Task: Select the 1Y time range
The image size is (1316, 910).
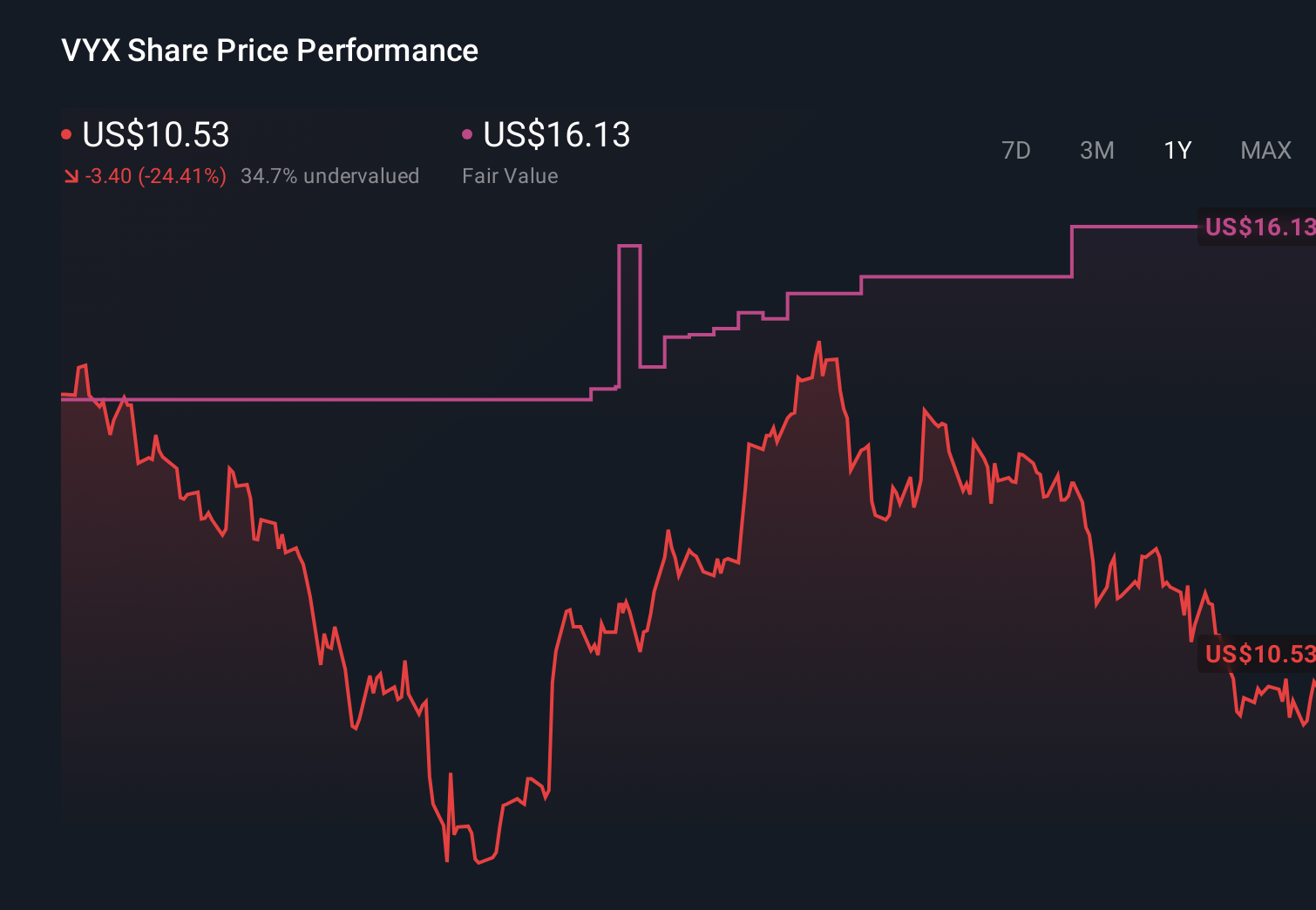Action: (x=1177, y=150)
